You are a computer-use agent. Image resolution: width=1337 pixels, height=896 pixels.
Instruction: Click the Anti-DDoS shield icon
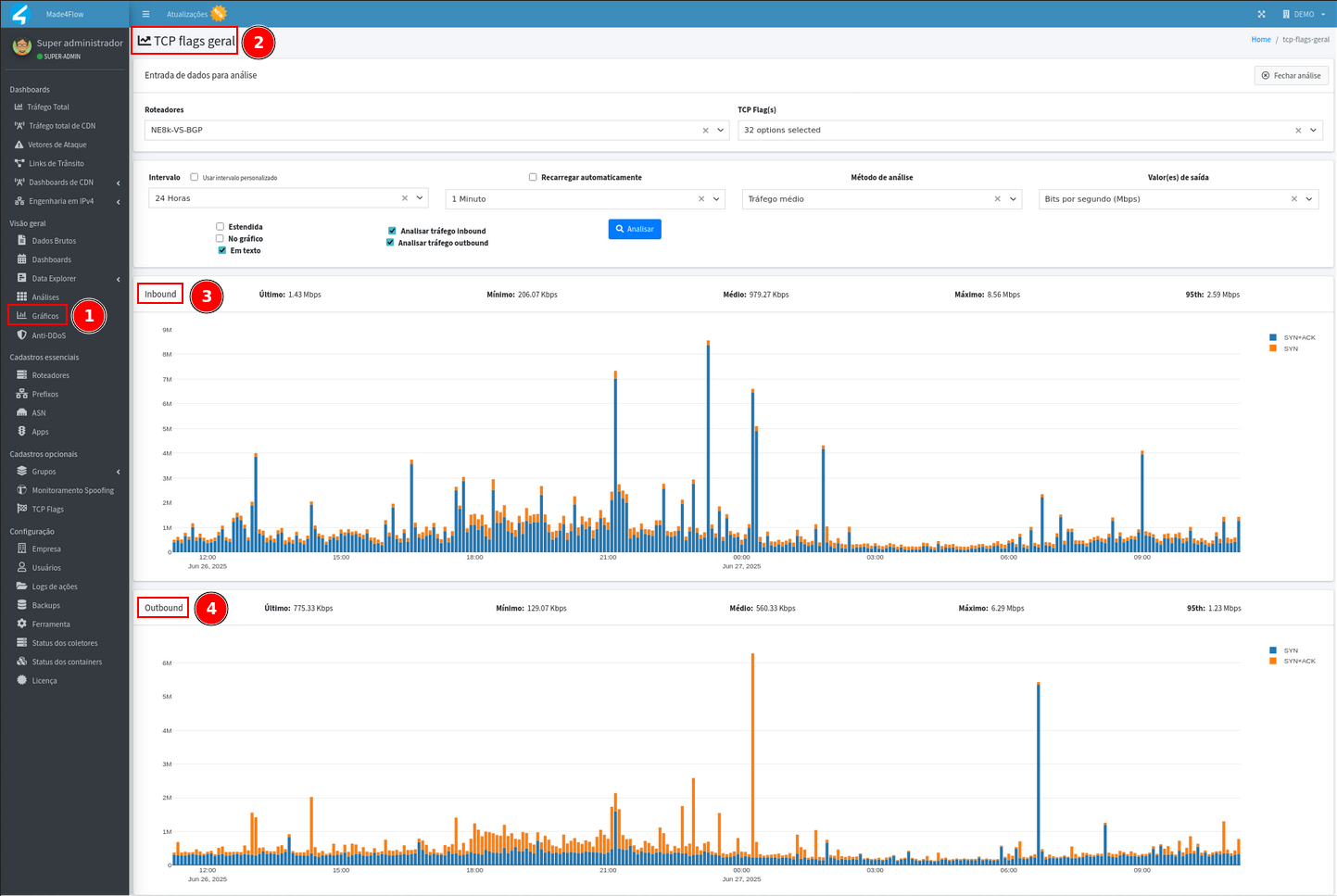coord(22,334)
